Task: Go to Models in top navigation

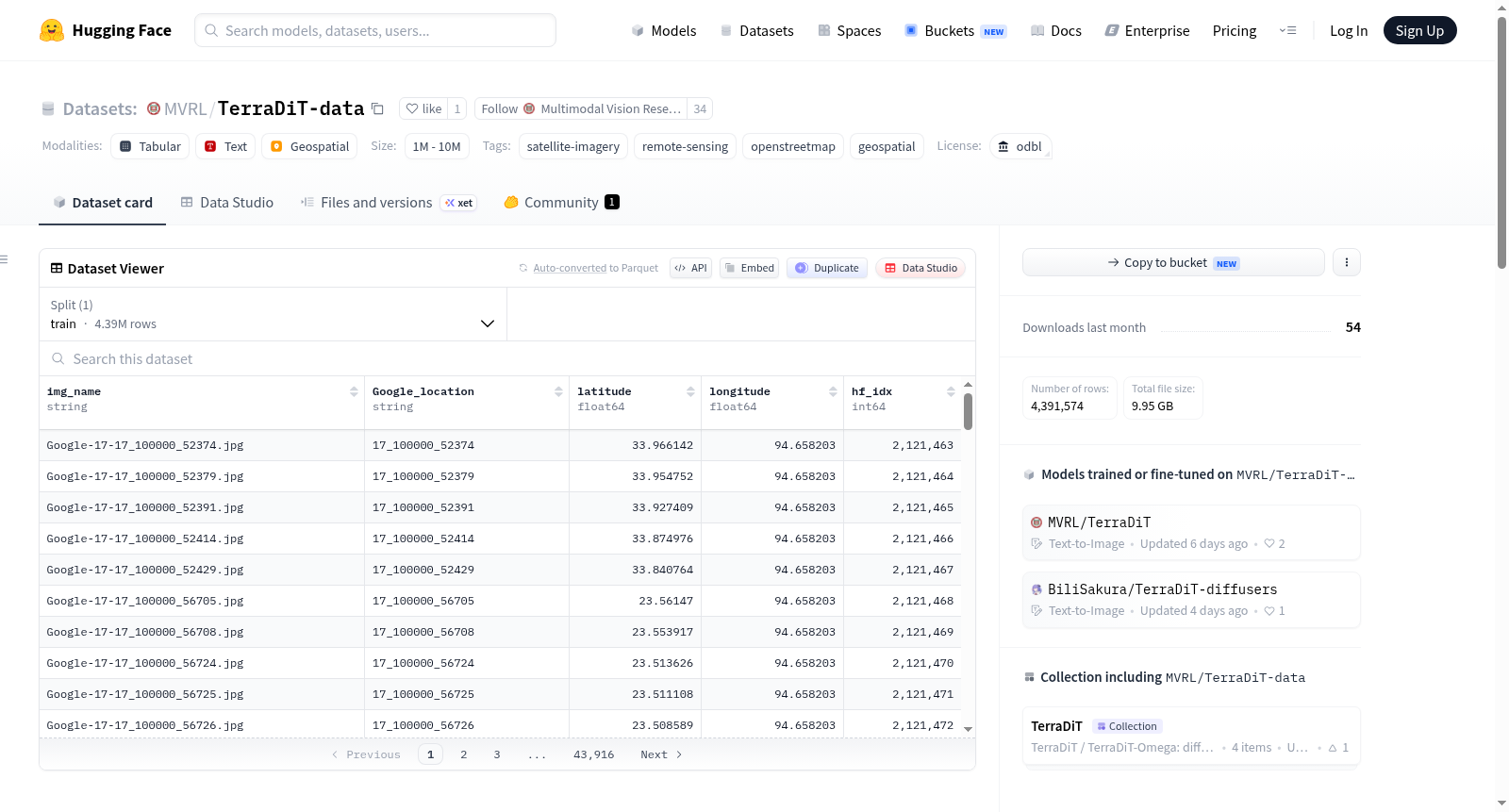Action: [664, 30]
